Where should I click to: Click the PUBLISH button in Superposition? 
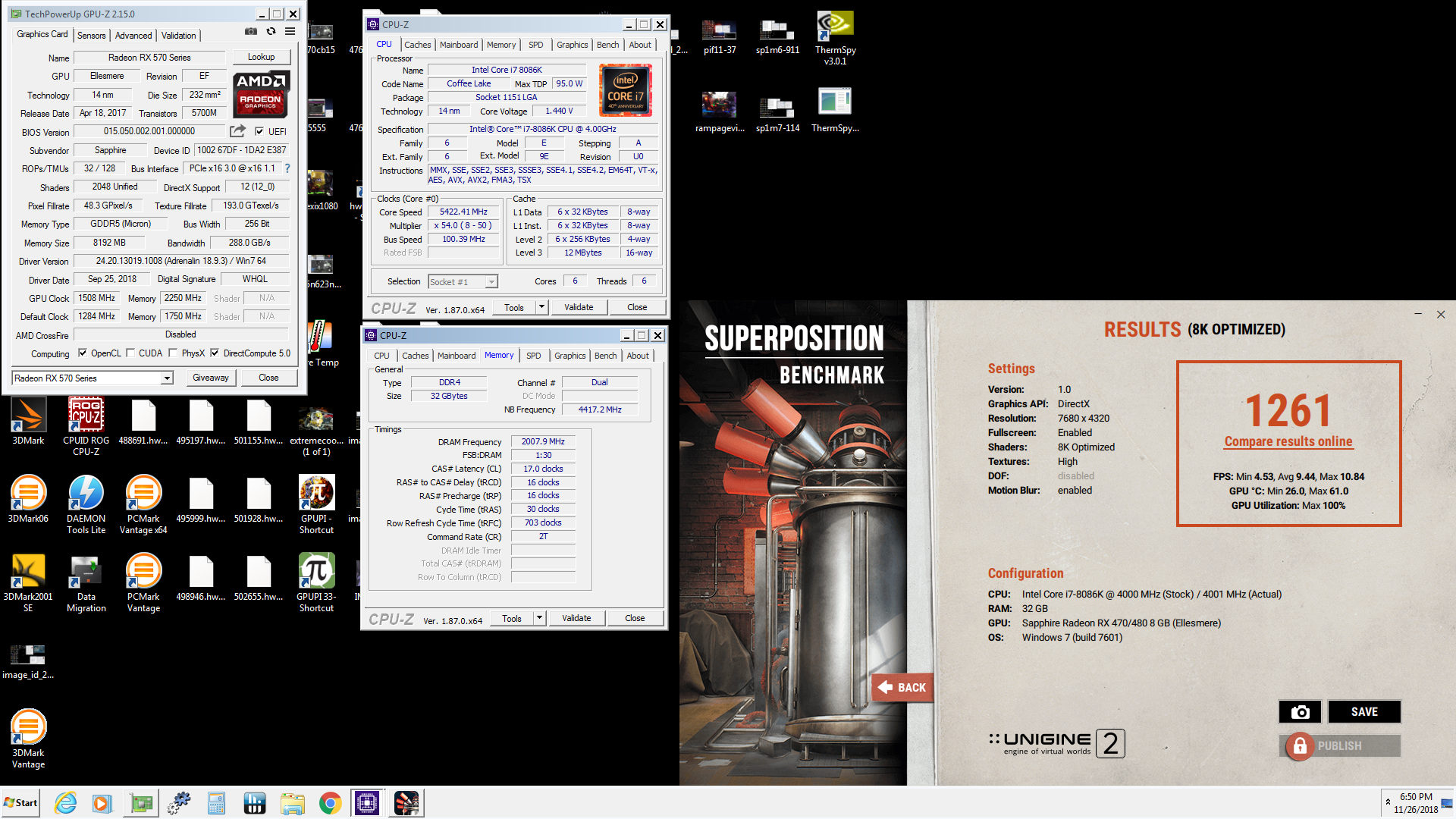pyautogui.click(x=1339, y=745)
